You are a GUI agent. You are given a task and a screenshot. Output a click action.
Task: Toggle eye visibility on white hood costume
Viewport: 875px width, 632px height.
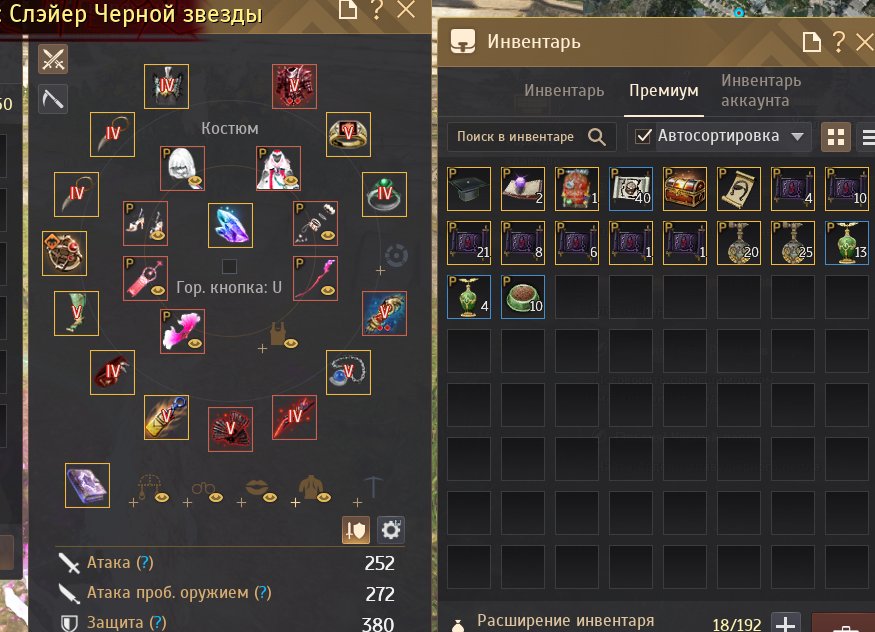tap(195, 181)
